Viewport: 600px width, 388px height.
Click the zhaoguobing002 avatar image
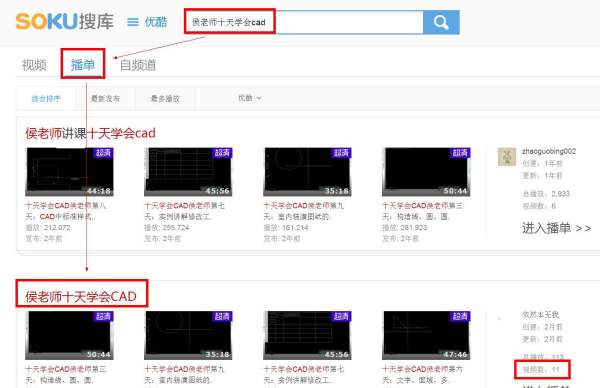click(x=507, y=157)
